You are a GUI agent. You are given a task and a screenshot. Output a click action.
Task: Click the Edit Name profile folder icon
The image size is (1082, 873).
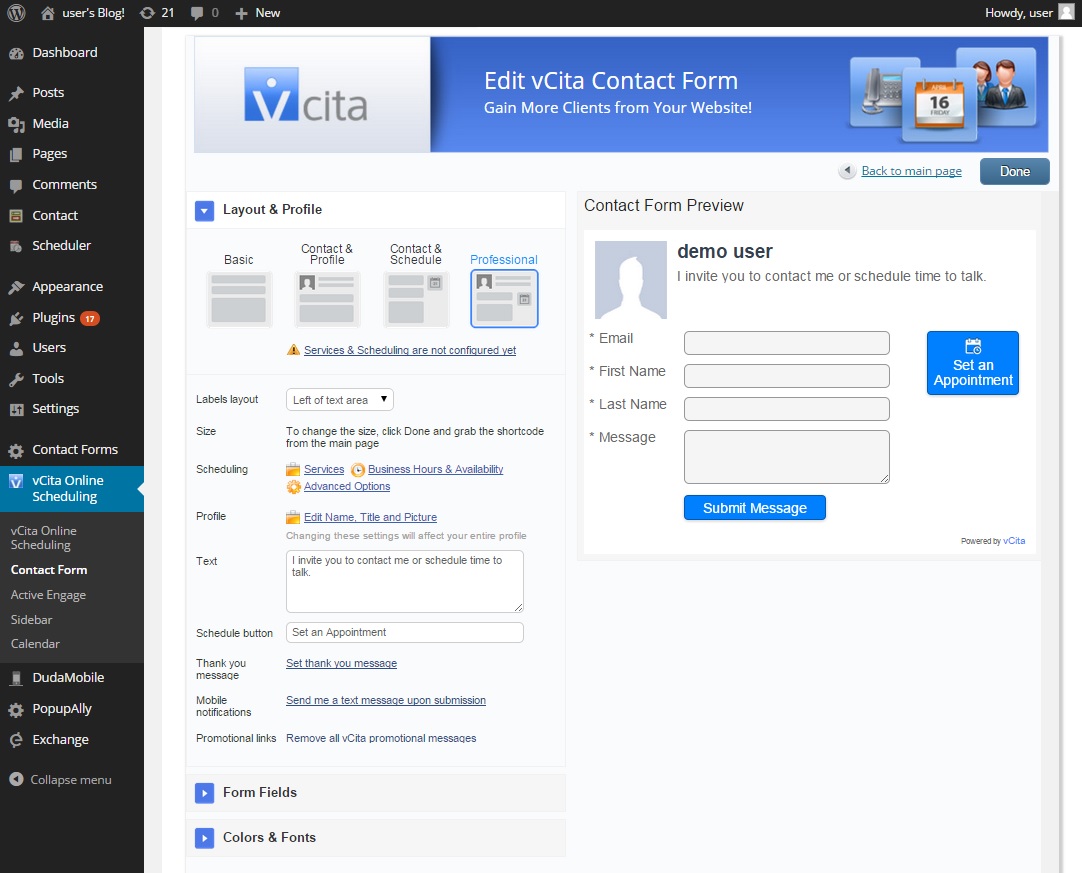point(293,517)
